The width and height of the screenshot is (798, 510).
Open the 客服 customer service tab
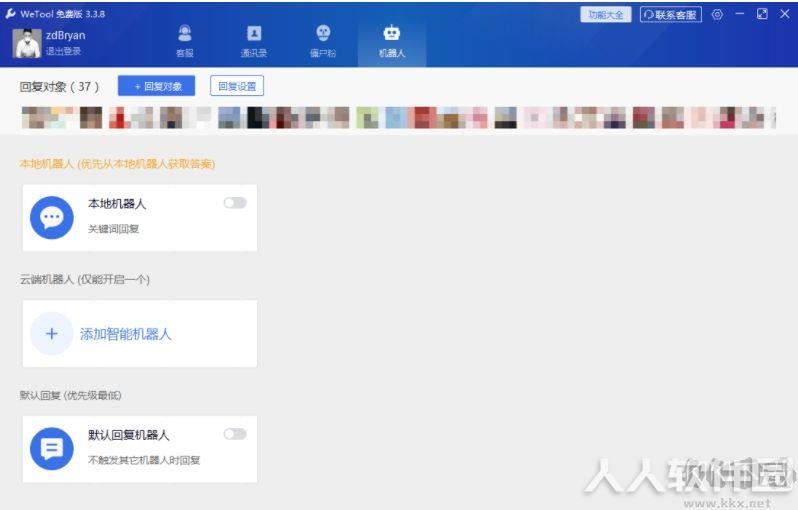[185, 41]
